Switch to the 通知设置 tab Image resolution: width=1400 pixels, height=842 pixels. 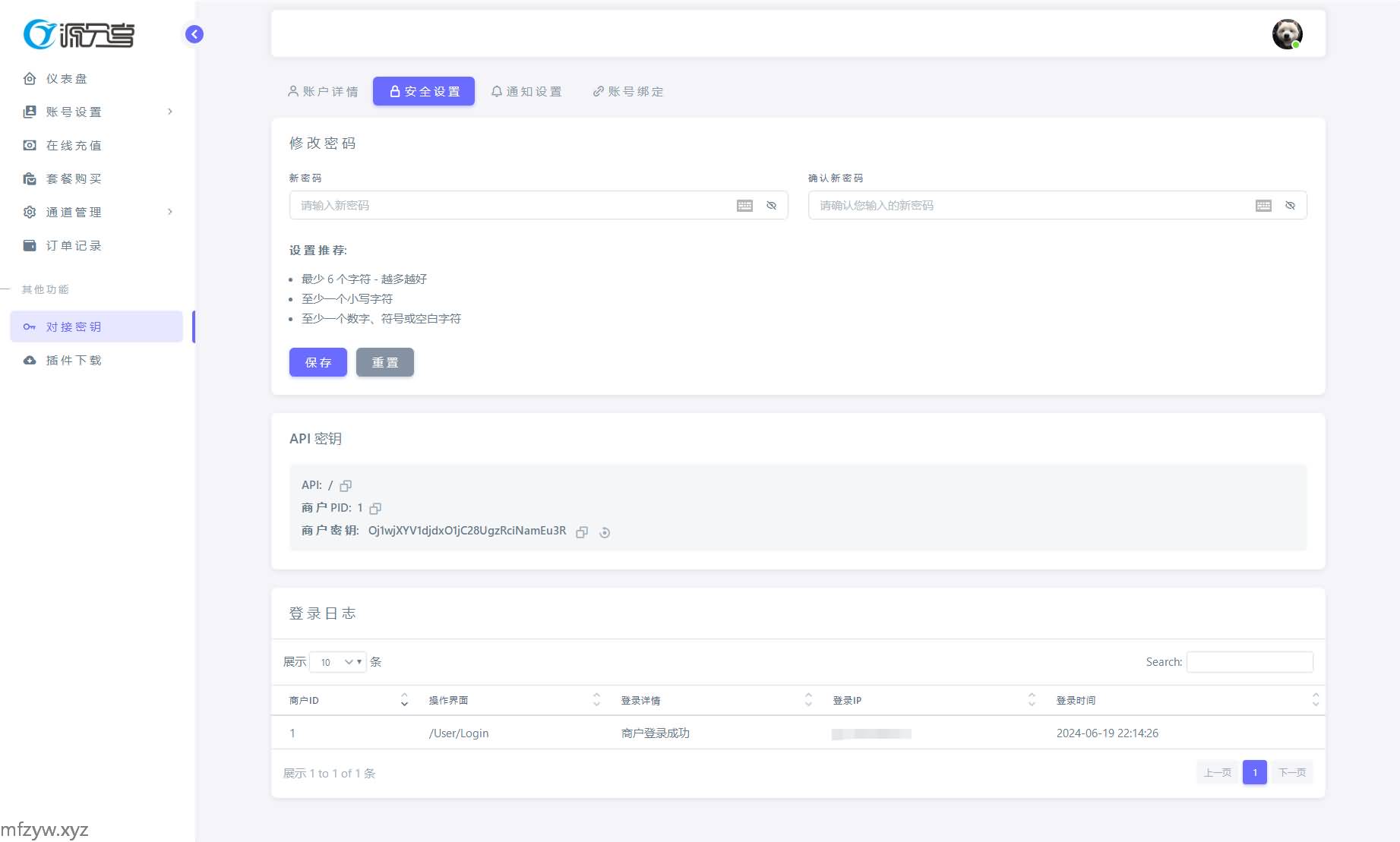(526, 91)
